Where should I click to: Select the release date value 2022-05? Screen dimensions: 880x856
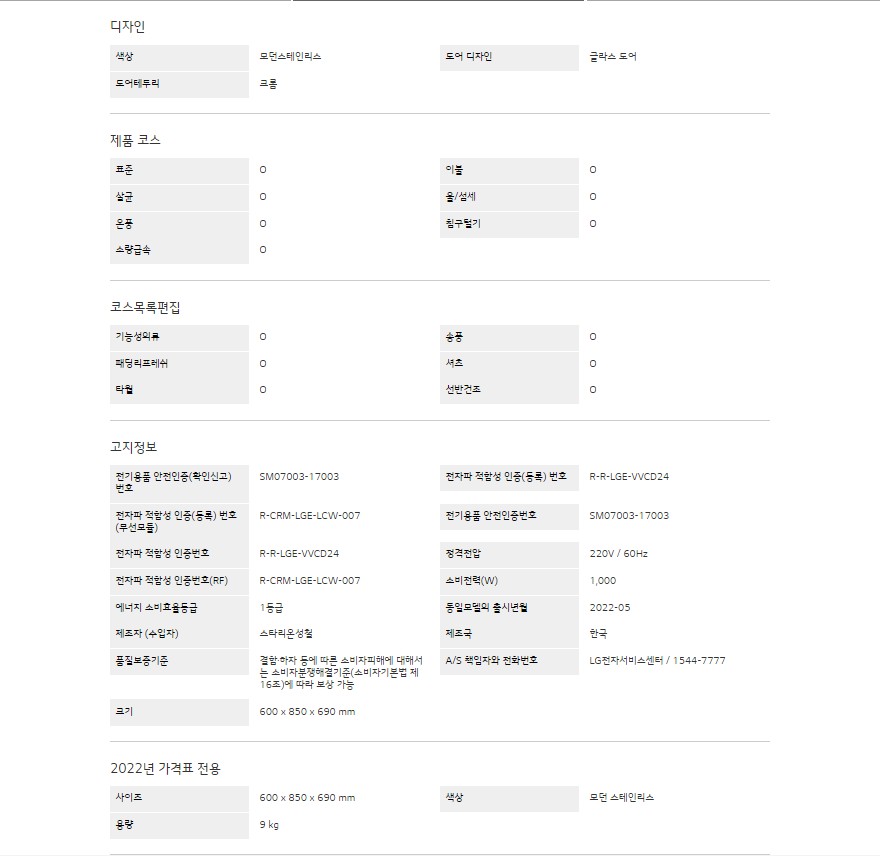pos(609,607)
